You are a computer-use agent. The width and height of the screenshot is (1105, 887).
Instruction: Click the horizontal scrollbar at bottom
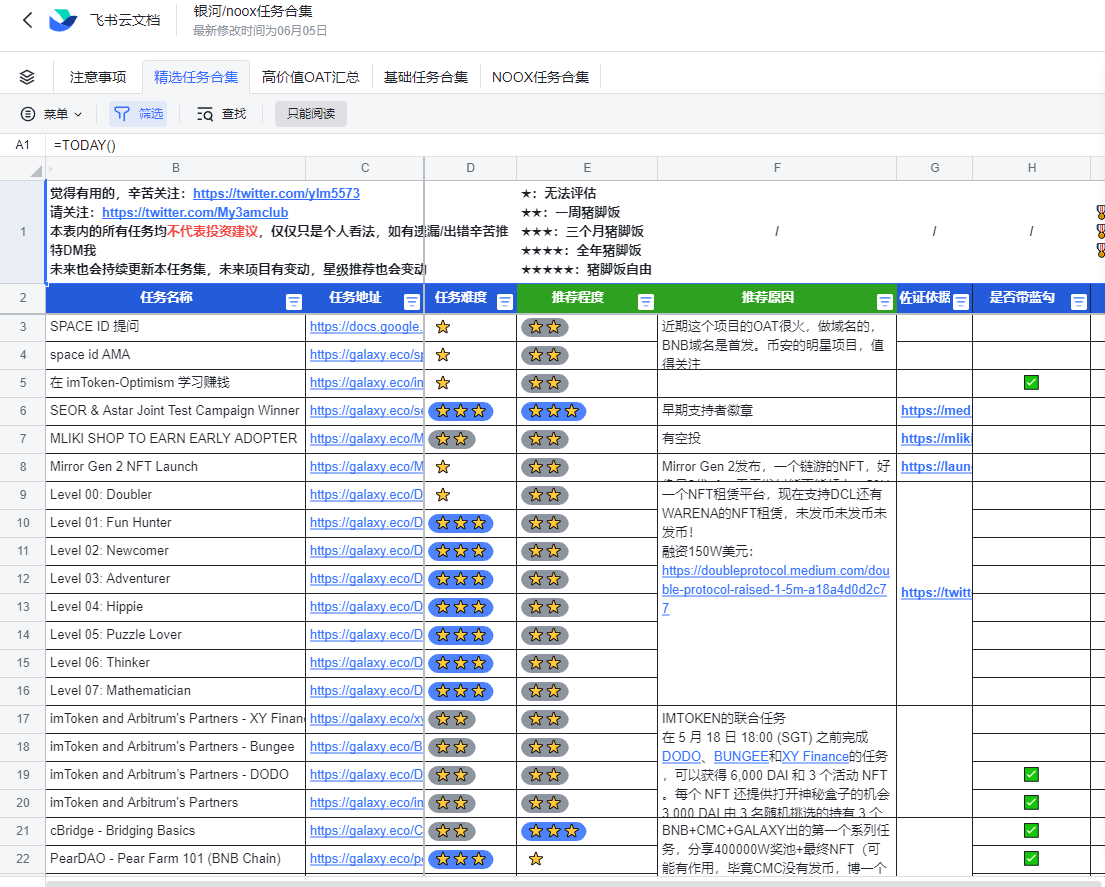point(575,883)
